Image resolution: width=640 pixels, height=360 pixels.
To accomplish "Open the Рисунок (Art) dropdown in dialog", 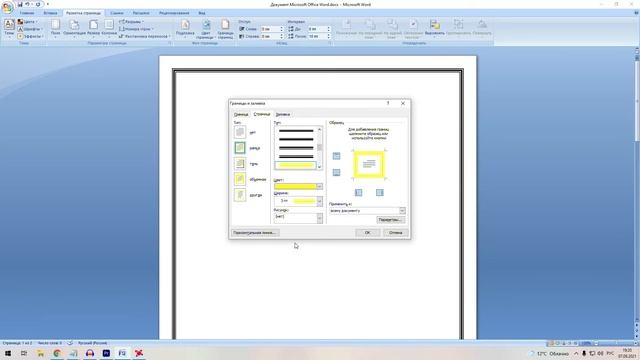I will (x=319, y=218).
